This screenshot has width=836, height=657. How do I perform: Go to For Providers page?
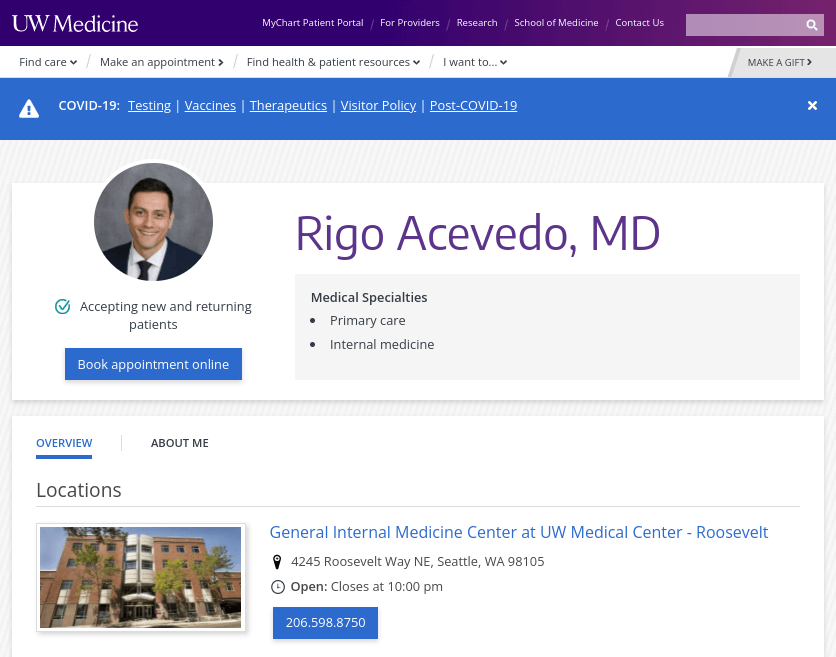(x=409, y=23)
